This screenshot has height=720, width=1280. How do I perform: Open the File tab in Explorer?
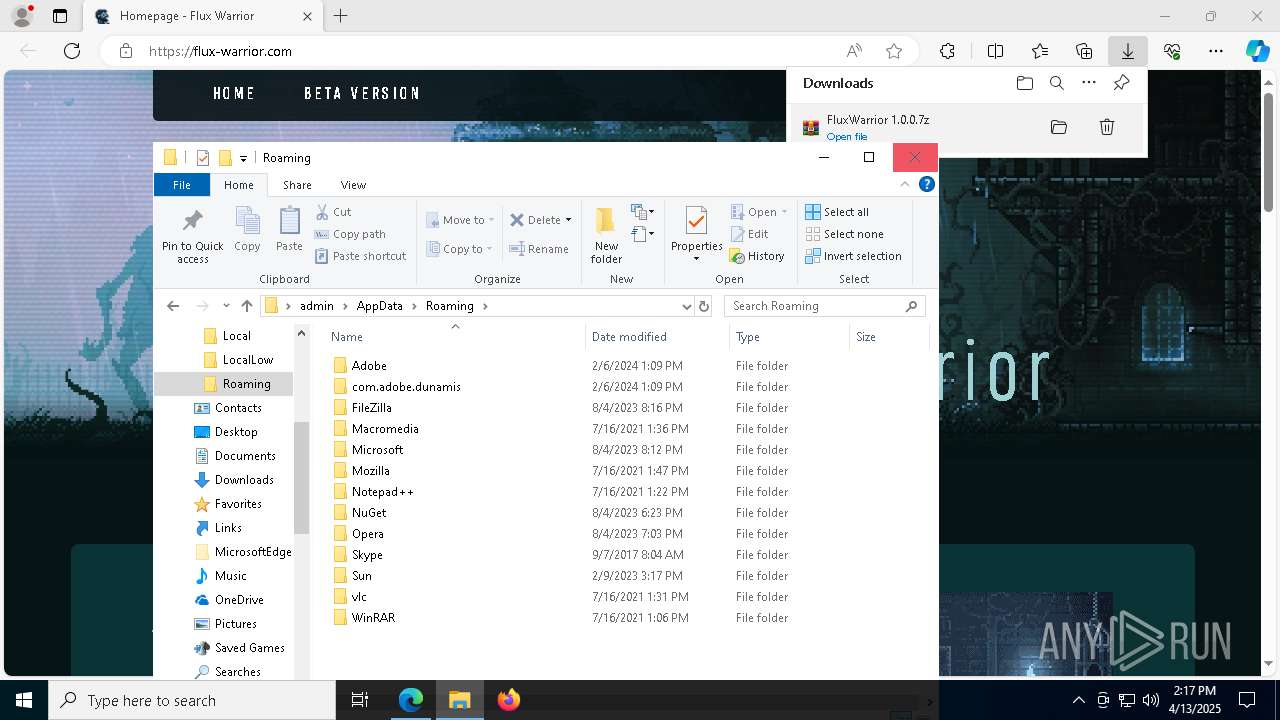[182, 185]
